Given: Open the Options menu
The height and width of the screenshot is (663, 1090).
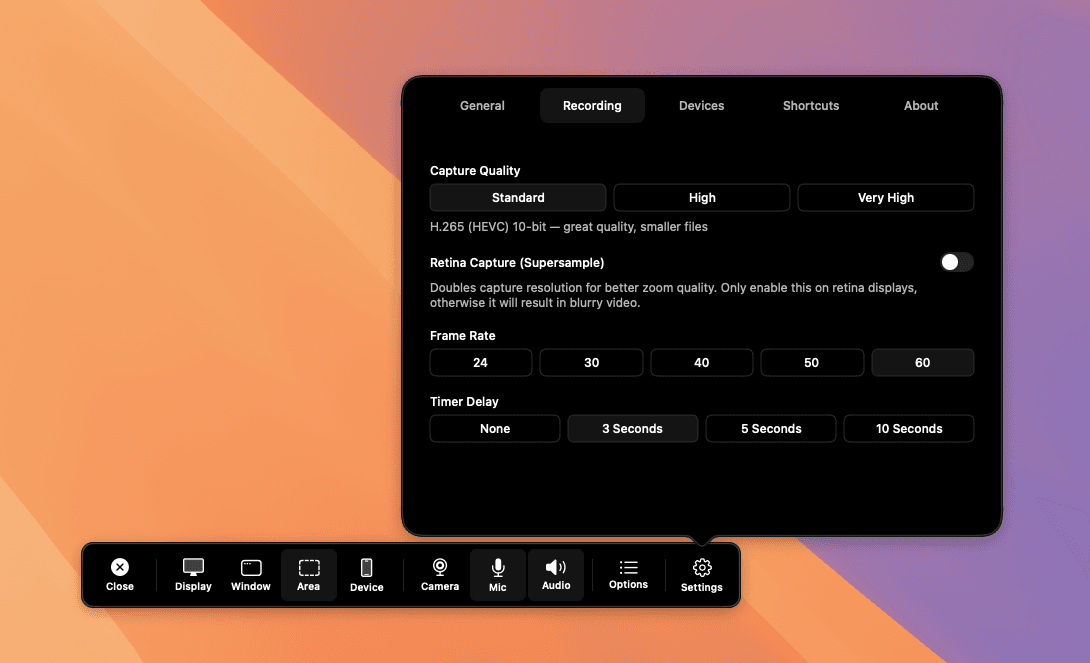Looking at the screenshot, I should click(628, 575).
